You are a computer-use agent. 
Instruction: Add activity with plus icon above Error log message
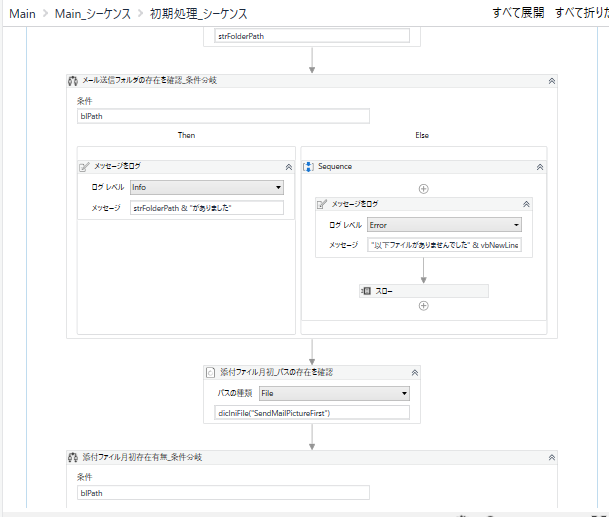pos(423,189)
